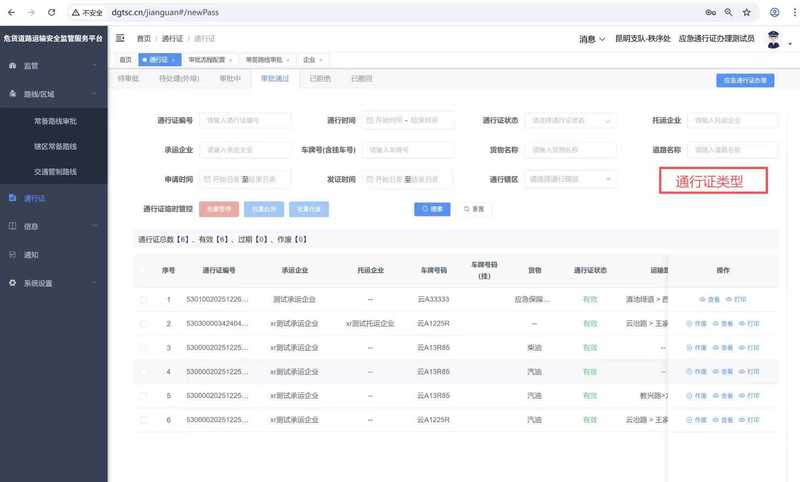Screen dimensions: 800x482
Task: Expand the 消息 dropdown in the header
Action: (x=591, y=39)
